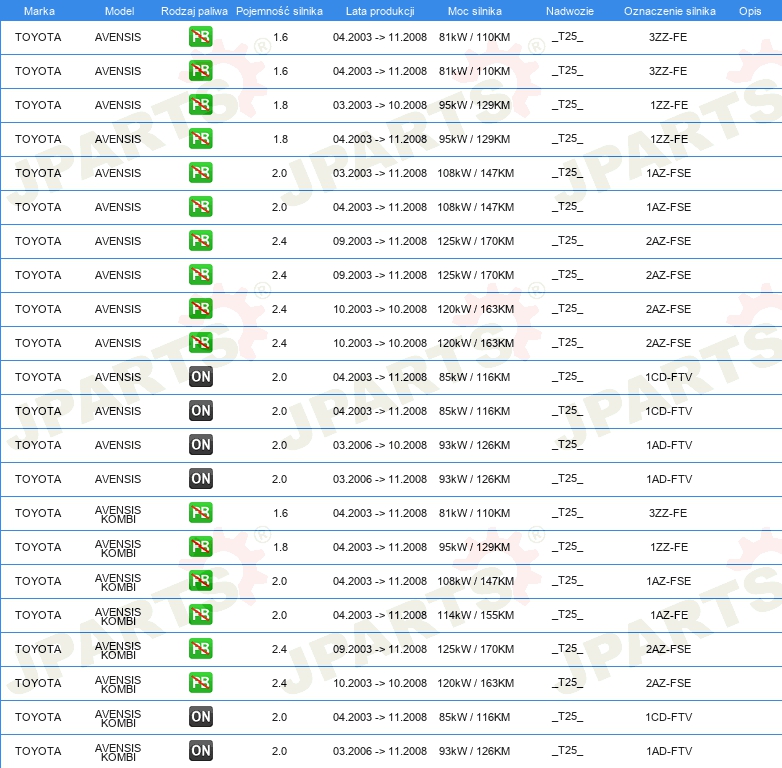782x768 pixels.
Task: Click 2.4 capacity in Kombi 125kW row
Action: click(279, 649)
